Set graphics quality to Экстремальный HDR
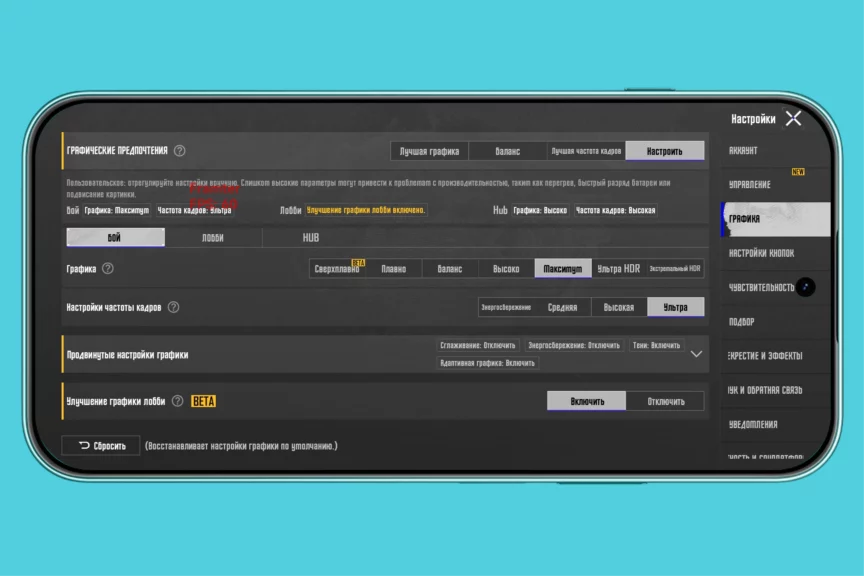Screen dimensions: 864x576 (x=675, y=268)
